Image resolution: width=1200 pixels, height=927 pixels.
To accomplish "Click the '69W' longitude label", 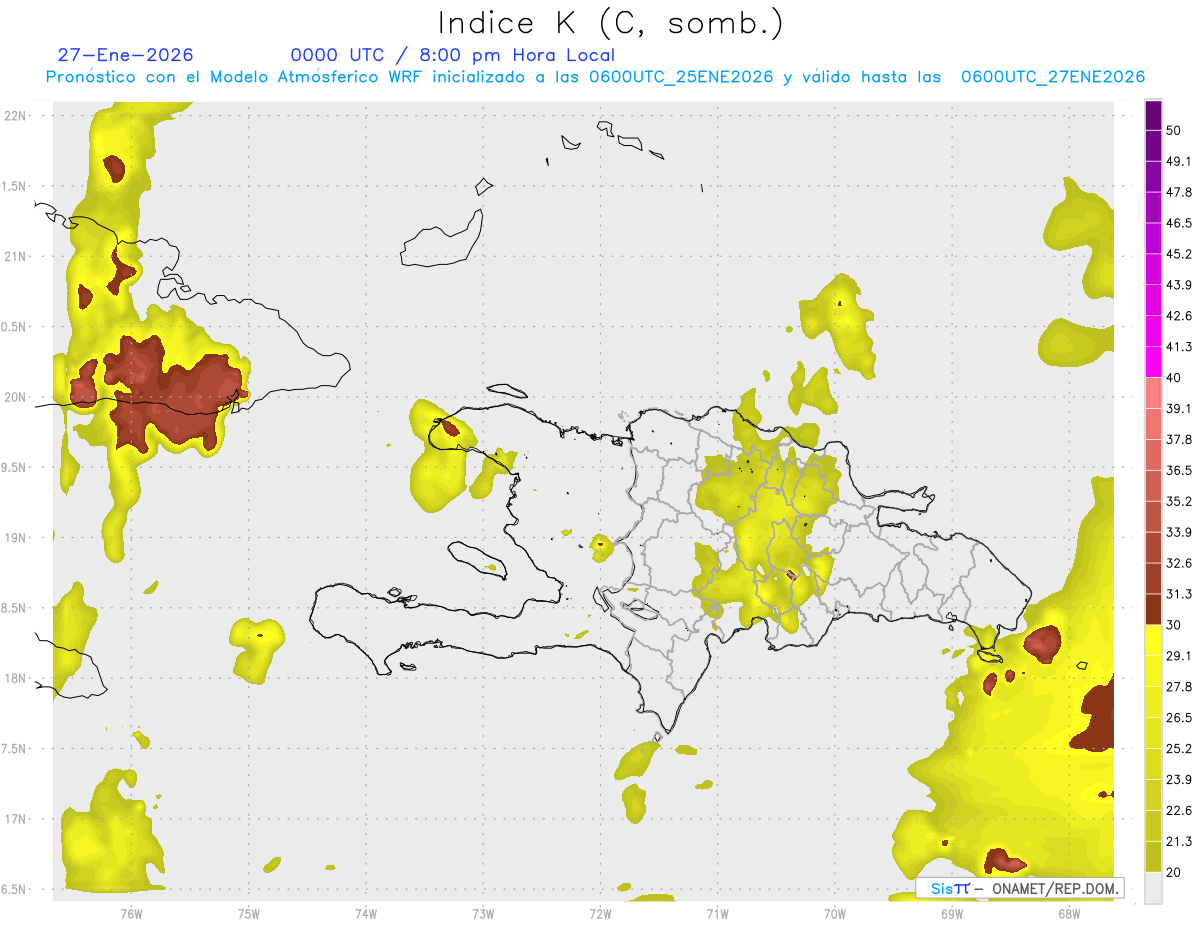I will tap(952, 914).
